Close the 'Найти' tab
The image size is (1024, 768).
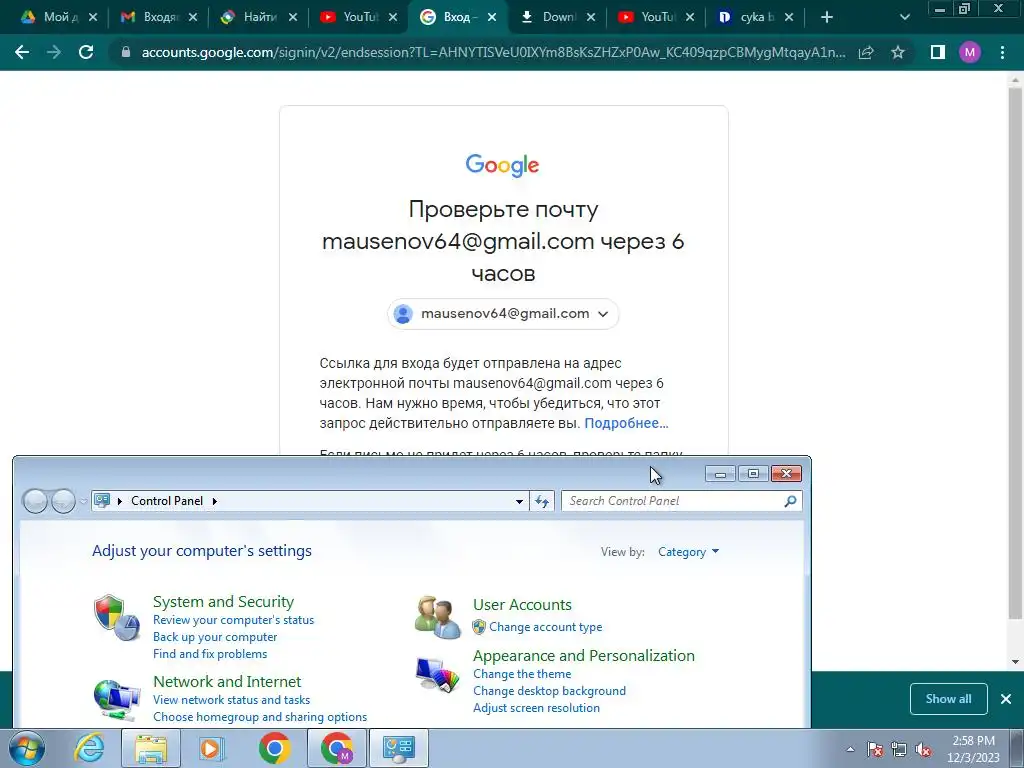tap(293, 17)
